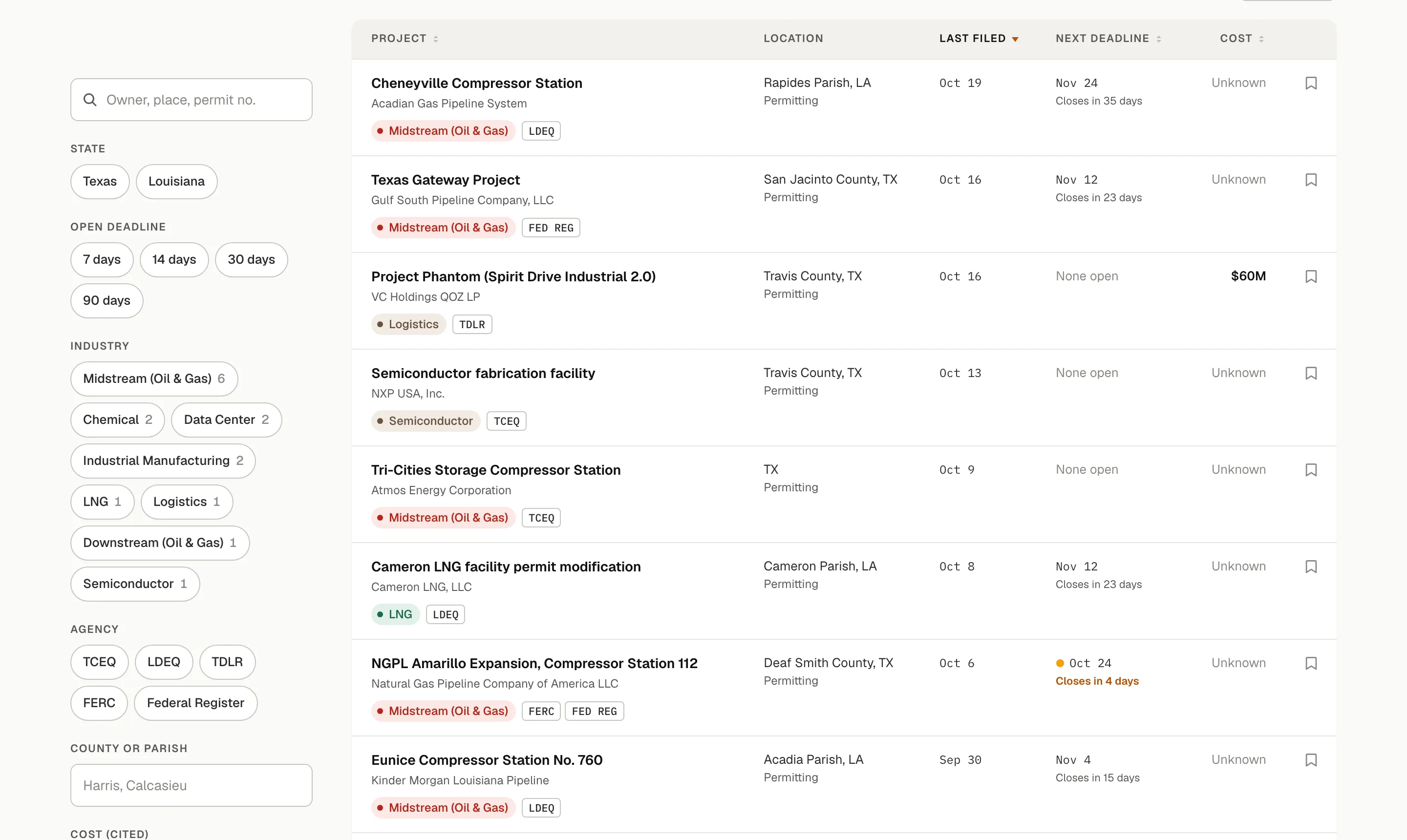Open Texas Gateway Project details
Viewport: 1407px width, 840px height.
click(x=446, y=180)
